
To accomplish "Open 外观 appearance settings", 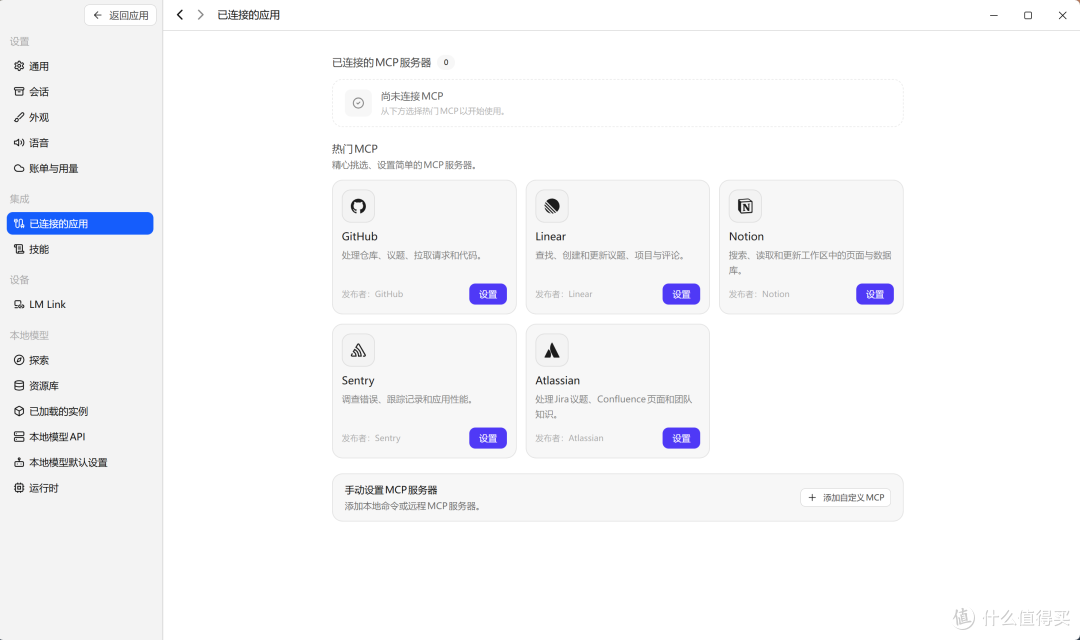I will point(80,117).
